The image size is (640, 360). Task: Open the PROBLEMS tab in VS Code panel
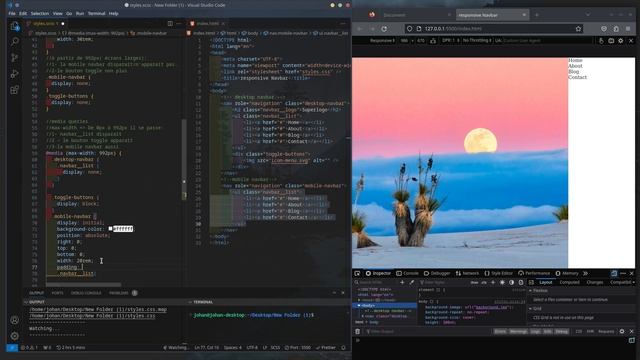[x=118, y=293]
